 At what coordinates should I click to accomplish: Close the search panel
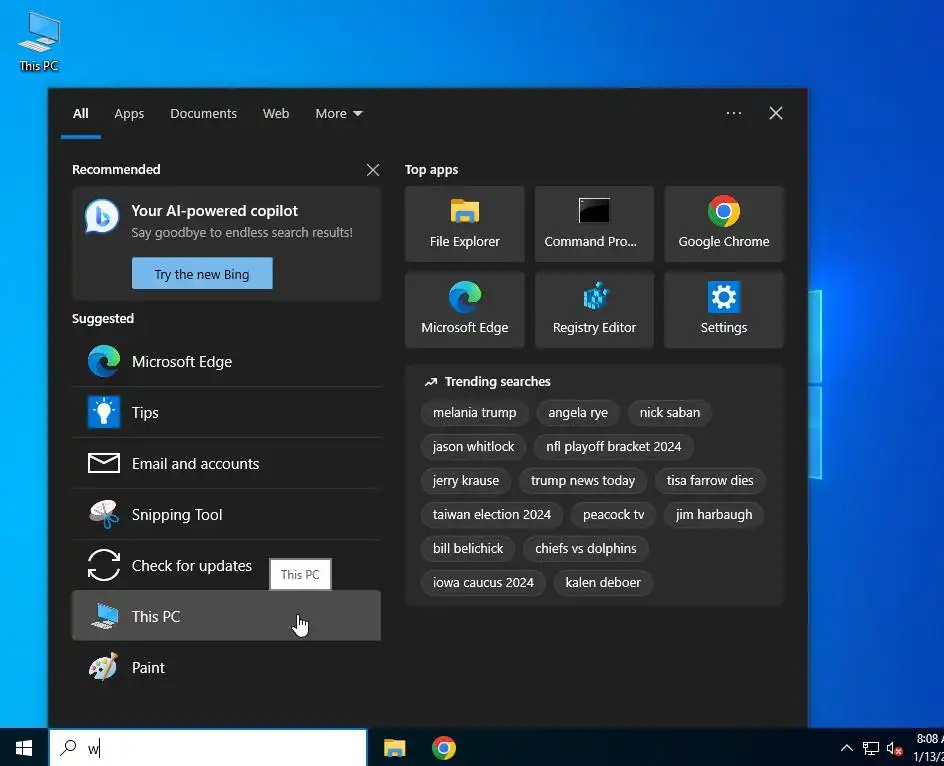[775, 113]
